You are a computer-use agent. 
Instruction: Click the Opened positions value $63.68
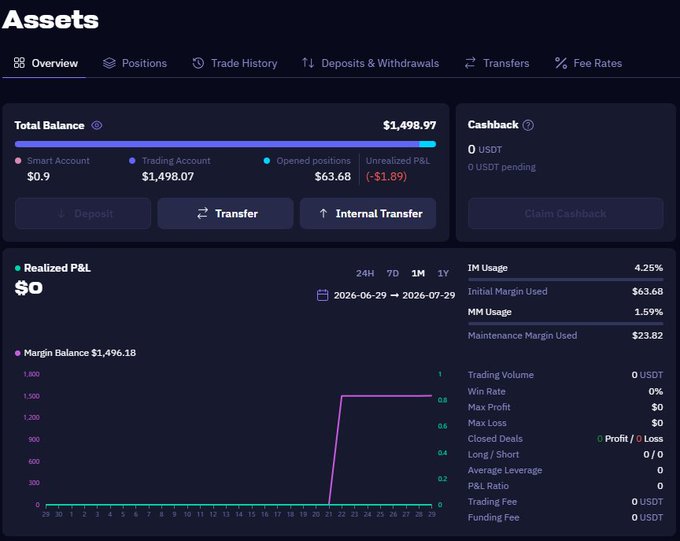click(333, 177)
